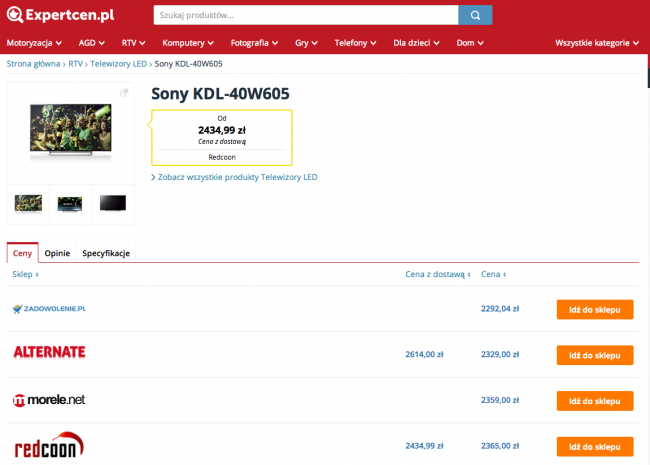Click the enlarge image icon on product photo
Image resolution: width=650 pixels, height=465 pixels.
[124, 93]
